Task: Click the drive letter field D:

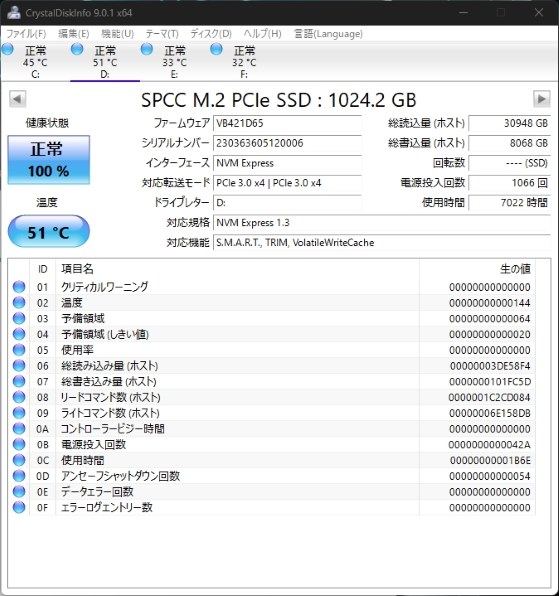Action: (287, 203)
